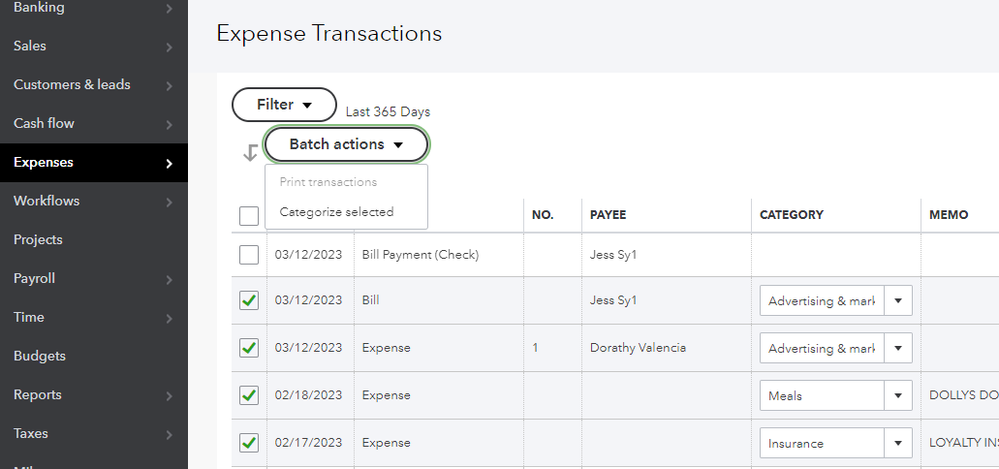Image resolution: width=999 pixels, height=469 pixels.
Task: Expand the Taxes sidebar chevron
Action: tap(168, 435)
